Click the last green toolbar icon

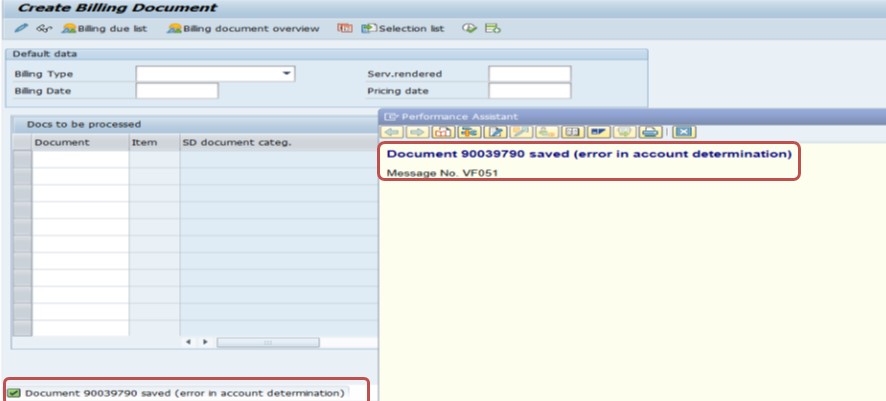point(493,28)
